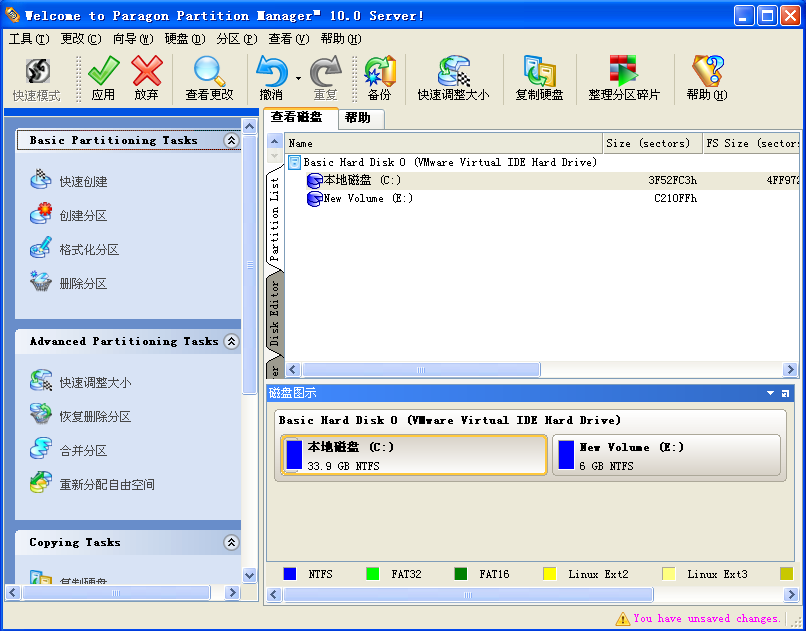The width and height of the screenshot is (806, 631).
Task: Click the C: partition icon in the list
Action: pyautogui.click(x=314, y=181)
